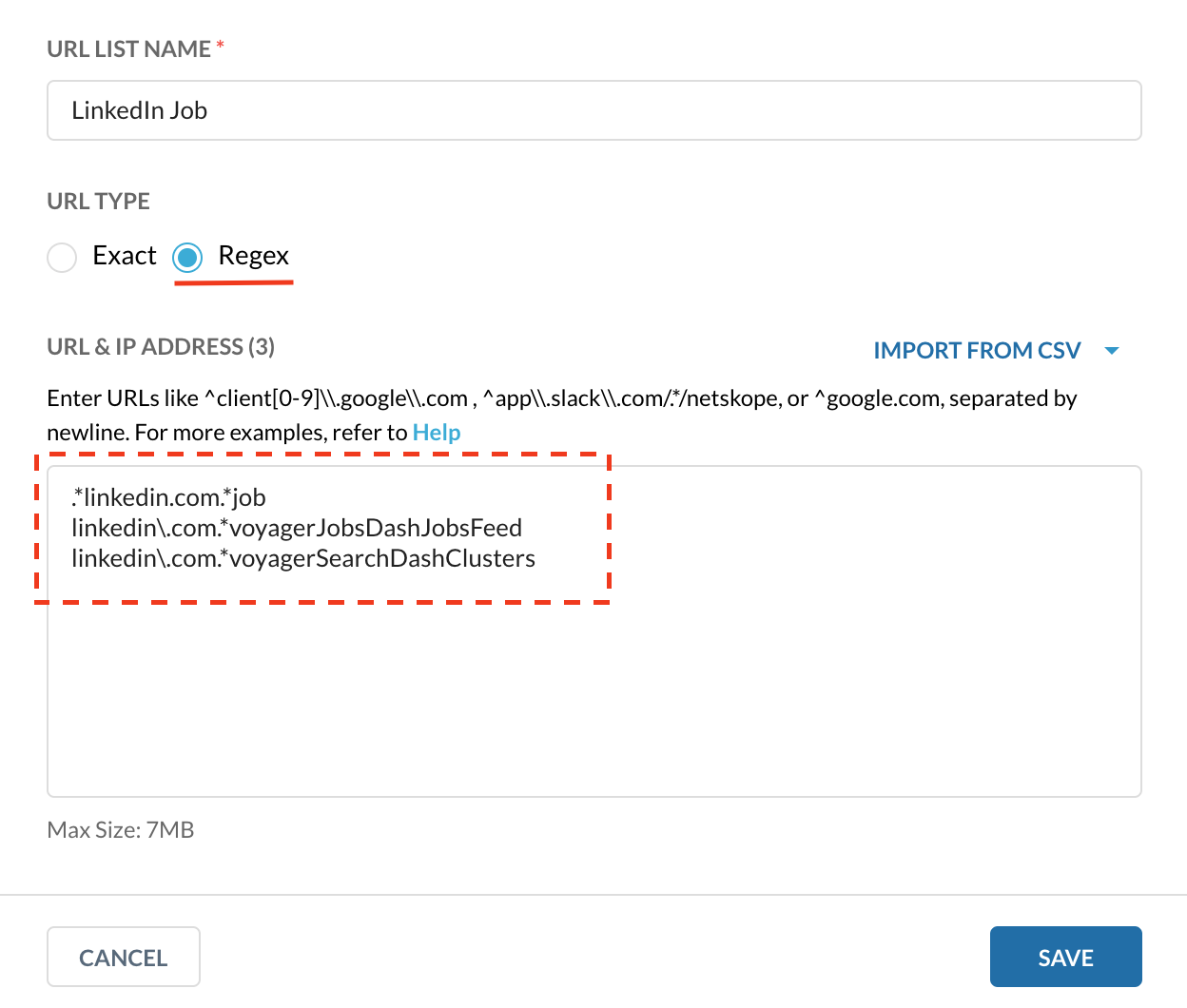1187x1008 pixels.
Task: Click the 'URL & IP ADDRESS (3)' label
Action: pos(161,347)
